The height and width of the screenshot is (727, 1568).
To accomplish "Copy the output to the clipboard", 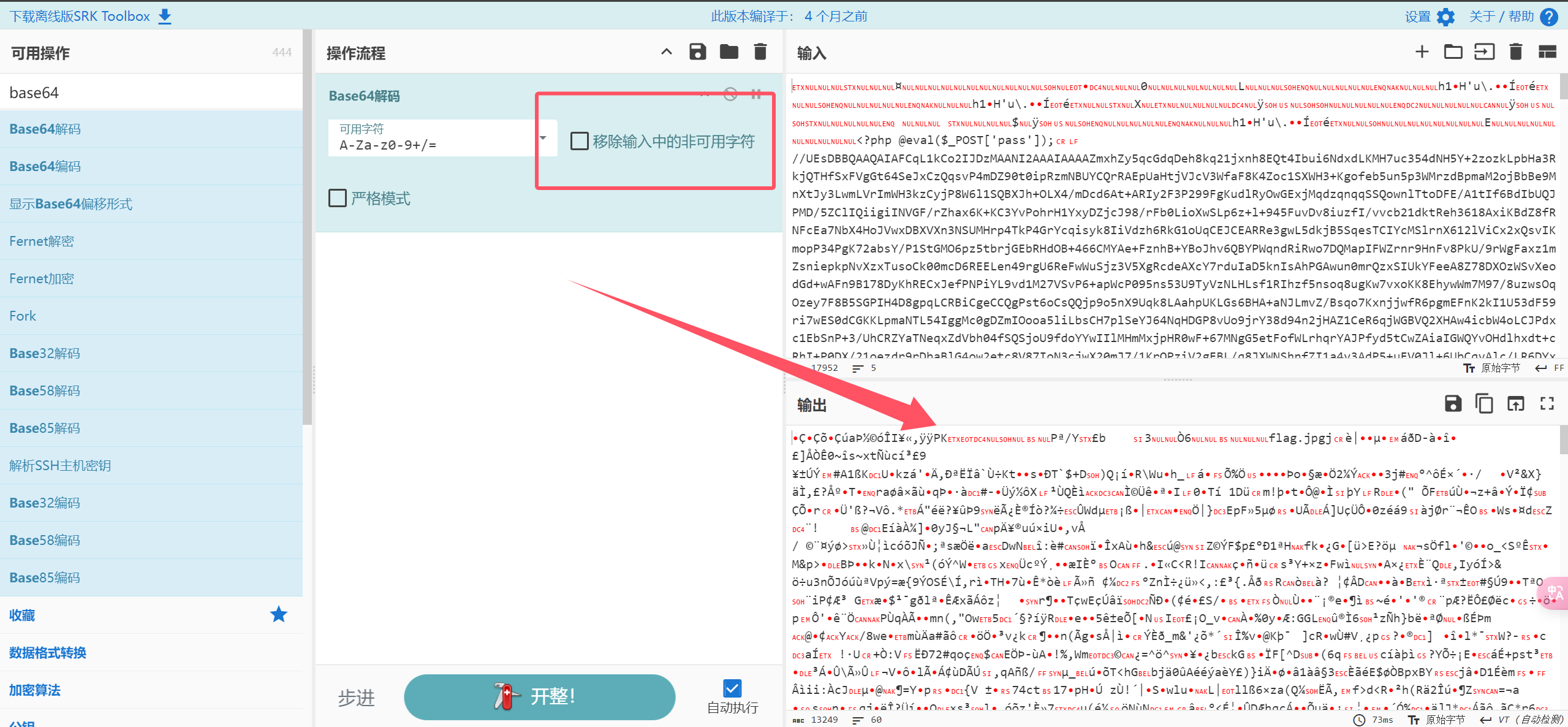I will coord(1484,404).
